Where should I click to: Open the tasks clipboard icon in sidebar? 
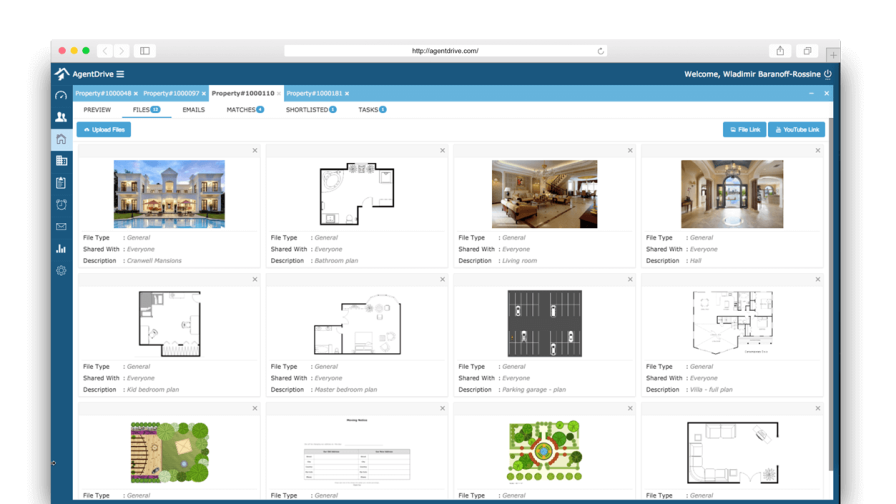[61, 183]
